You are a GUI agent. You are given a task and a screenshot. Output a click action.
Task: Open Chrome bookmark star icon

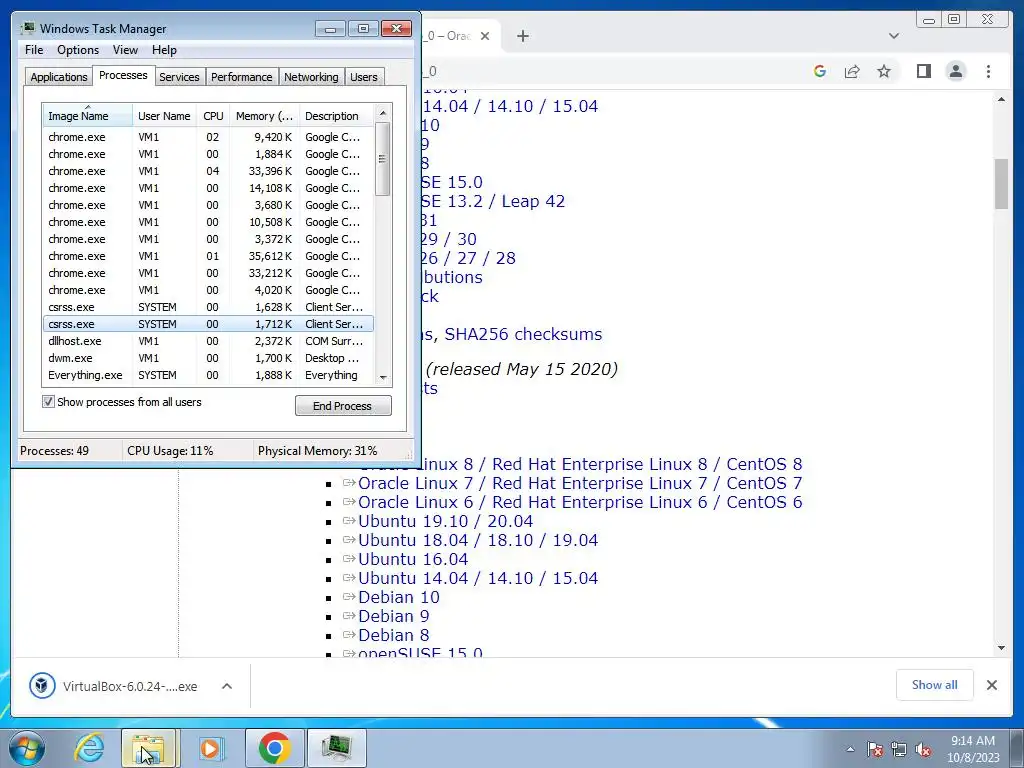coord(884,71)
